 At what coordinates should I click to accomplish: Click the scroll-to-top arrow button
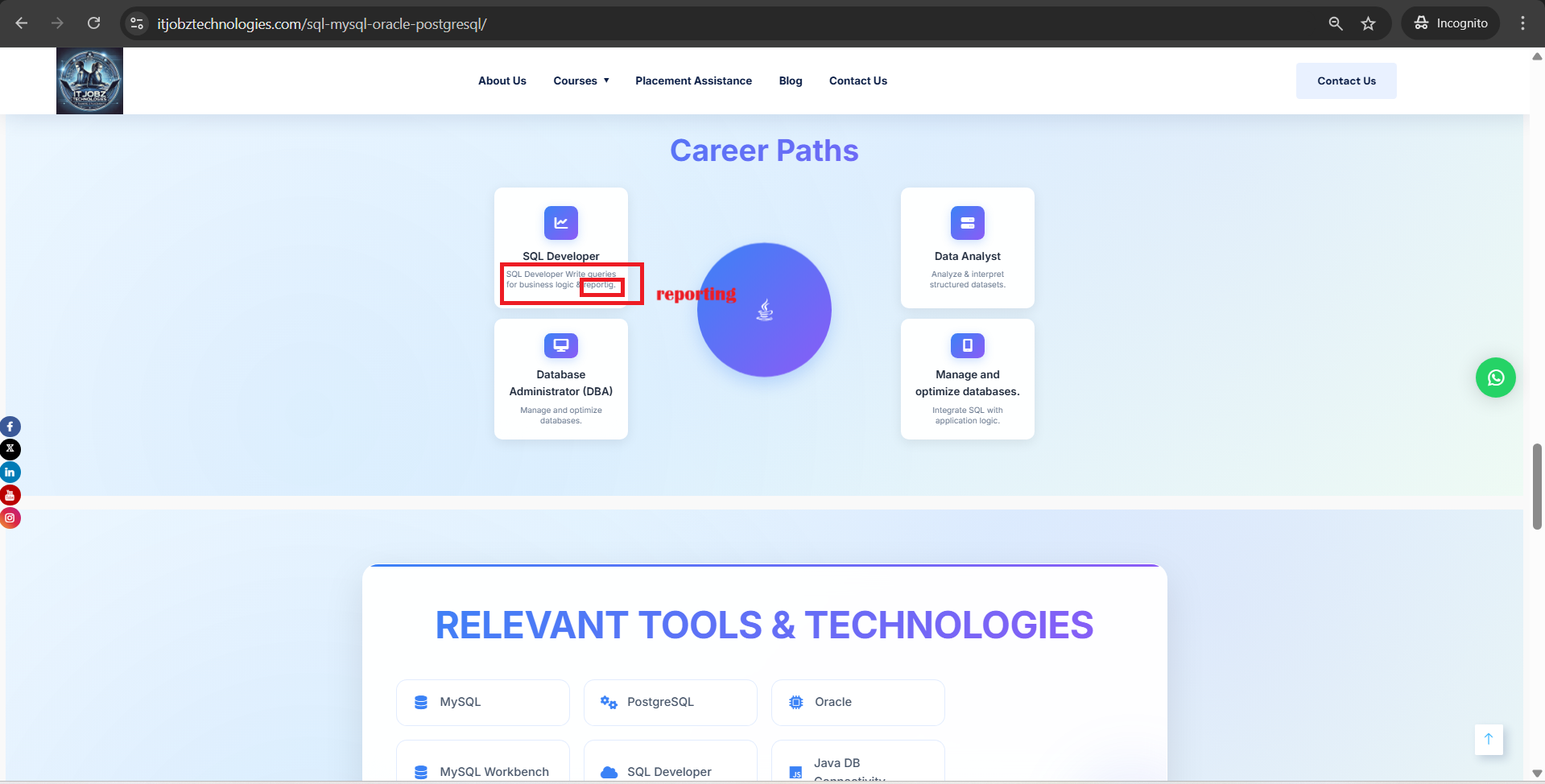point(1488,739)
